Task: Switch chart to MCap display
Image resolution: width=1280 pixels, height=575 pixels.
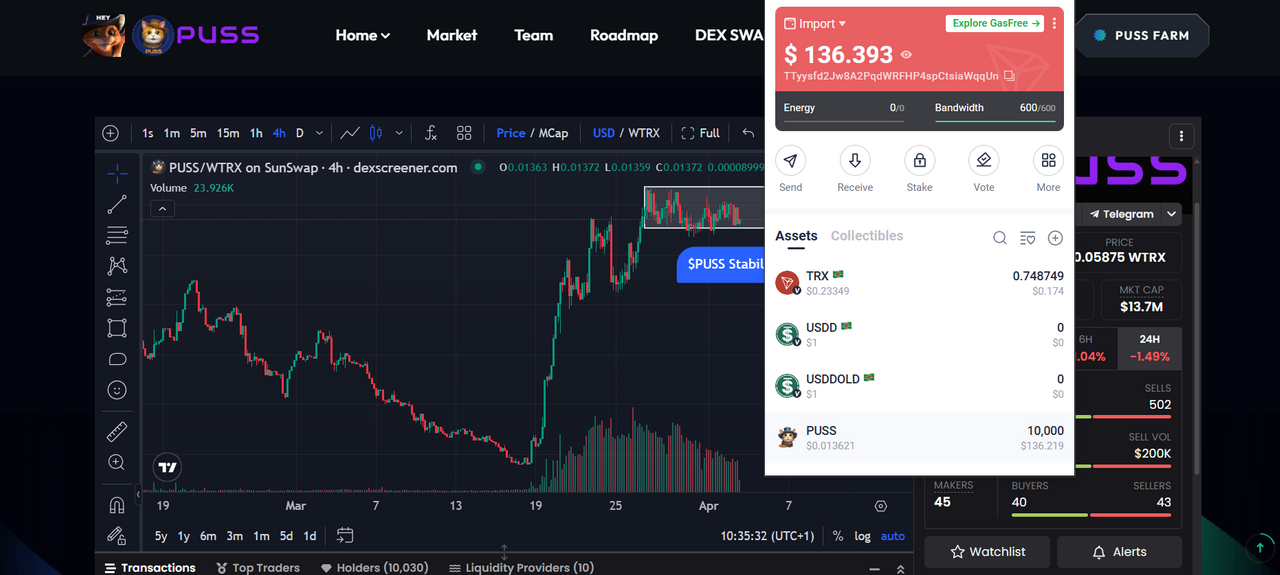Action: pos(553,133)
